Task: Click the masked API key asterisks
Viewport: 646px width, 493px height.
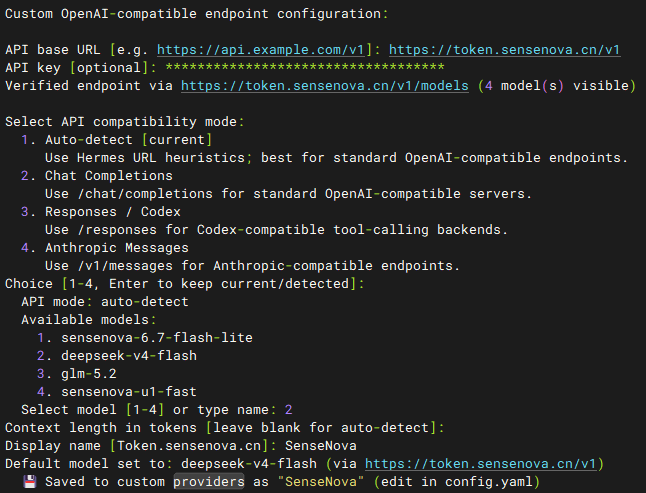Action: pos(305,67)
